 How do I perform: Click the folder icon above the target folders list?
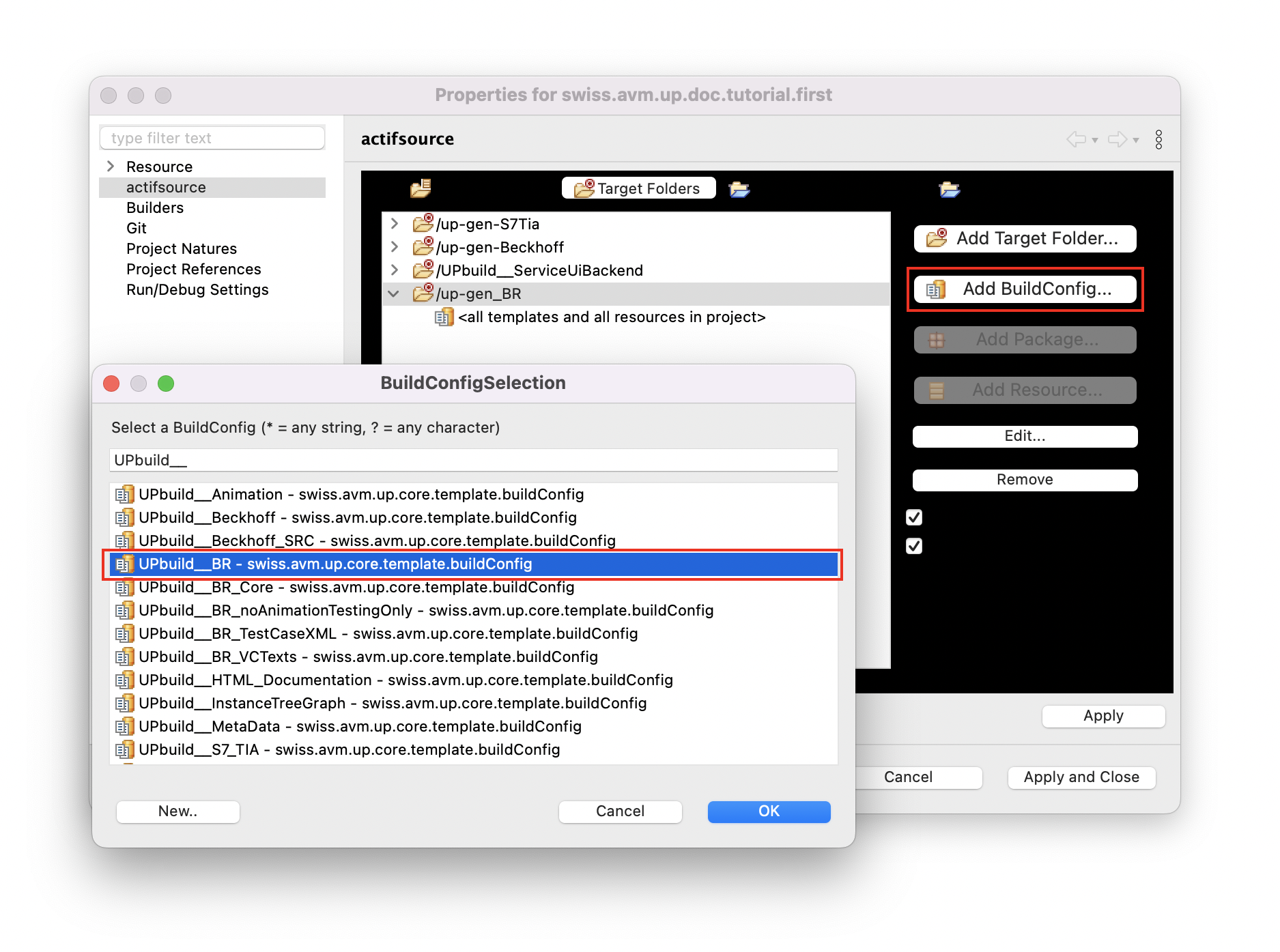pyautogui.click(x=421, y=188)
